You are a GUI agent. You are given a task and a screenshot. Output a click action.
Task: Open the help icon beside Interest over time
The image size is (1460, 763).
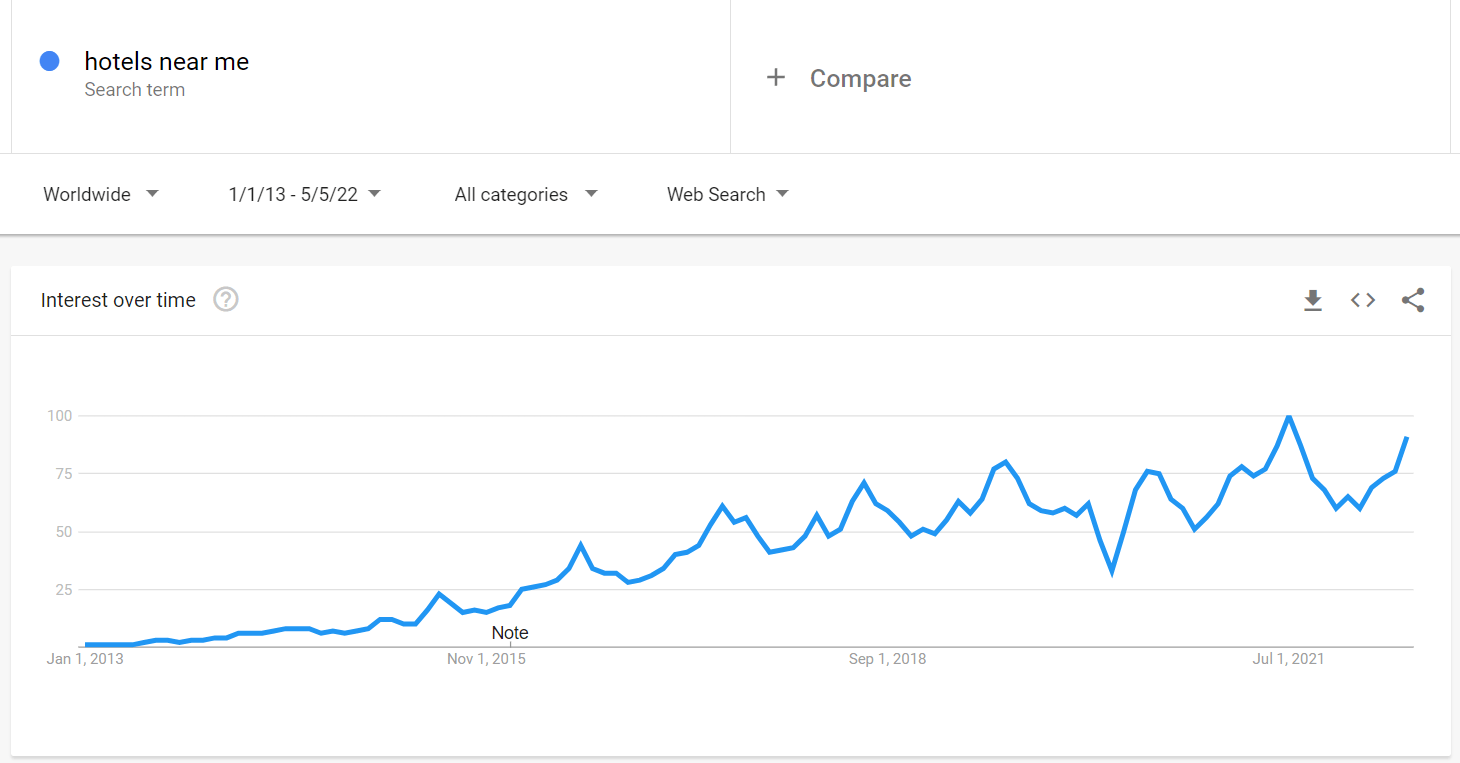(x=226, y=299)
